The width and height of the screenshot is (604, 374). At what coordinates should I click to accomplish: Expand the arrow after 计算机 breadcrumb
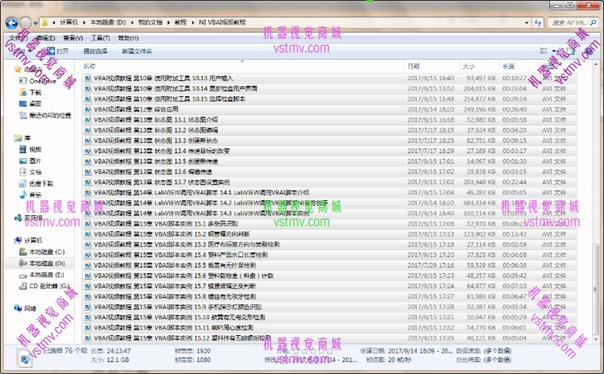84,23
